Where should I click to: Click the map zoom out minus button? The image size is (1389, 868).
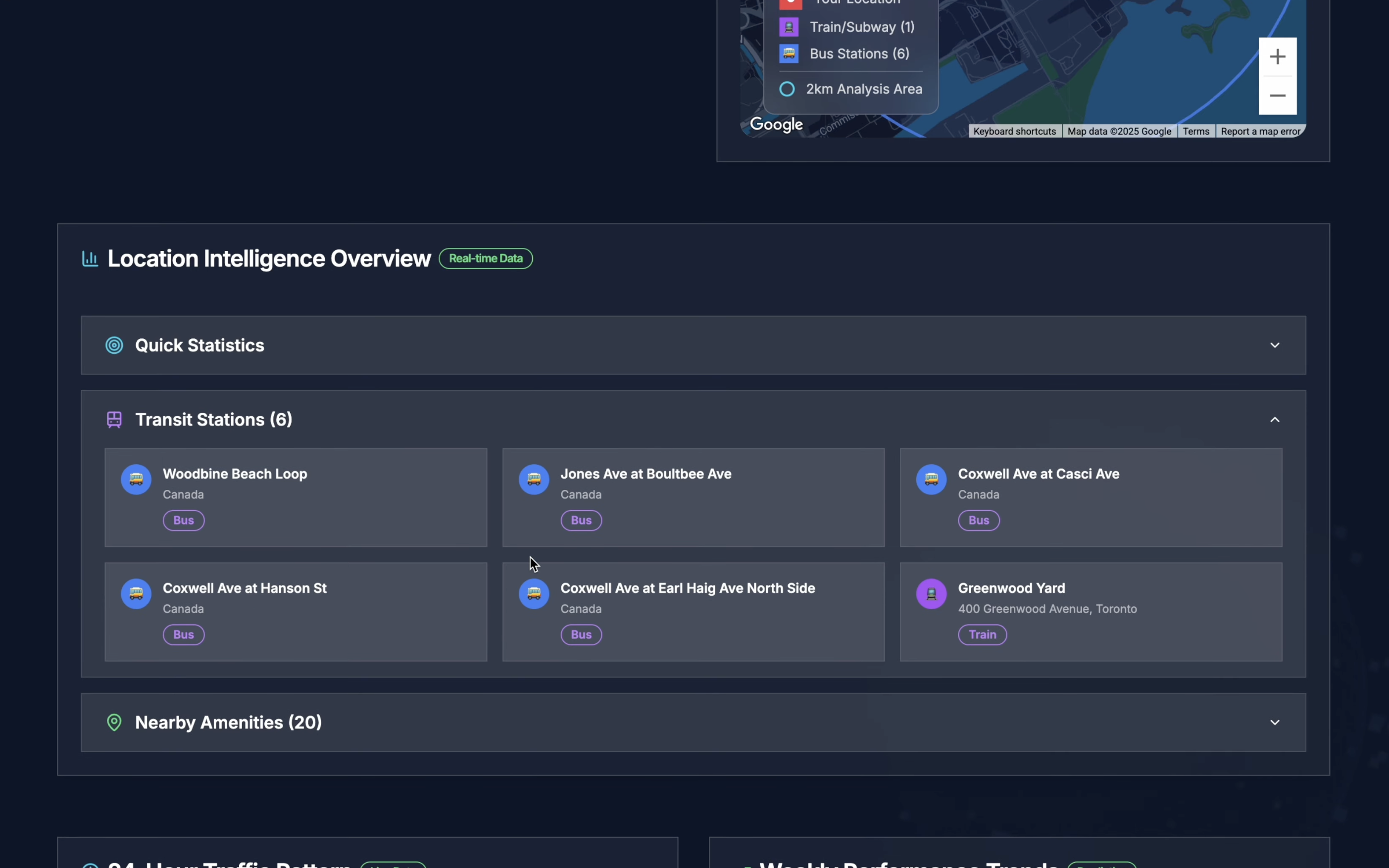point(1277,96)
